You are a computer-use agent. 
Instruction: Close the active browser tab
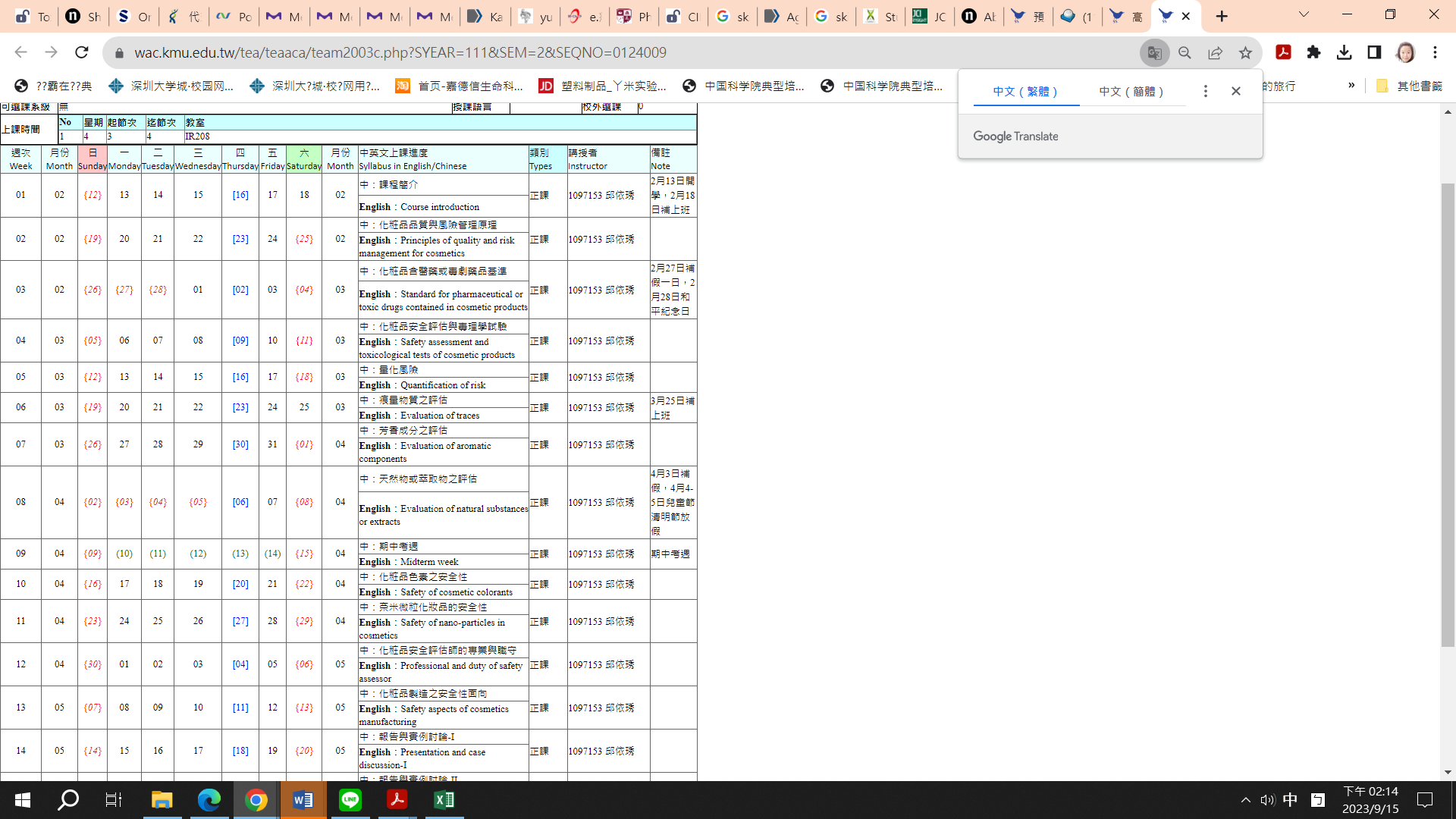pyautogui.click(x=1186, y=16)
